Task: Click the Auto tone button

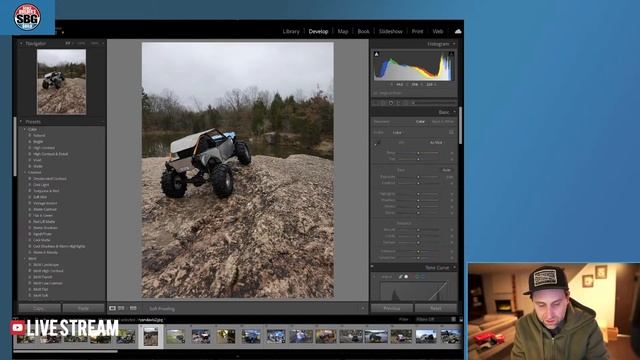Action: (447, 170)
